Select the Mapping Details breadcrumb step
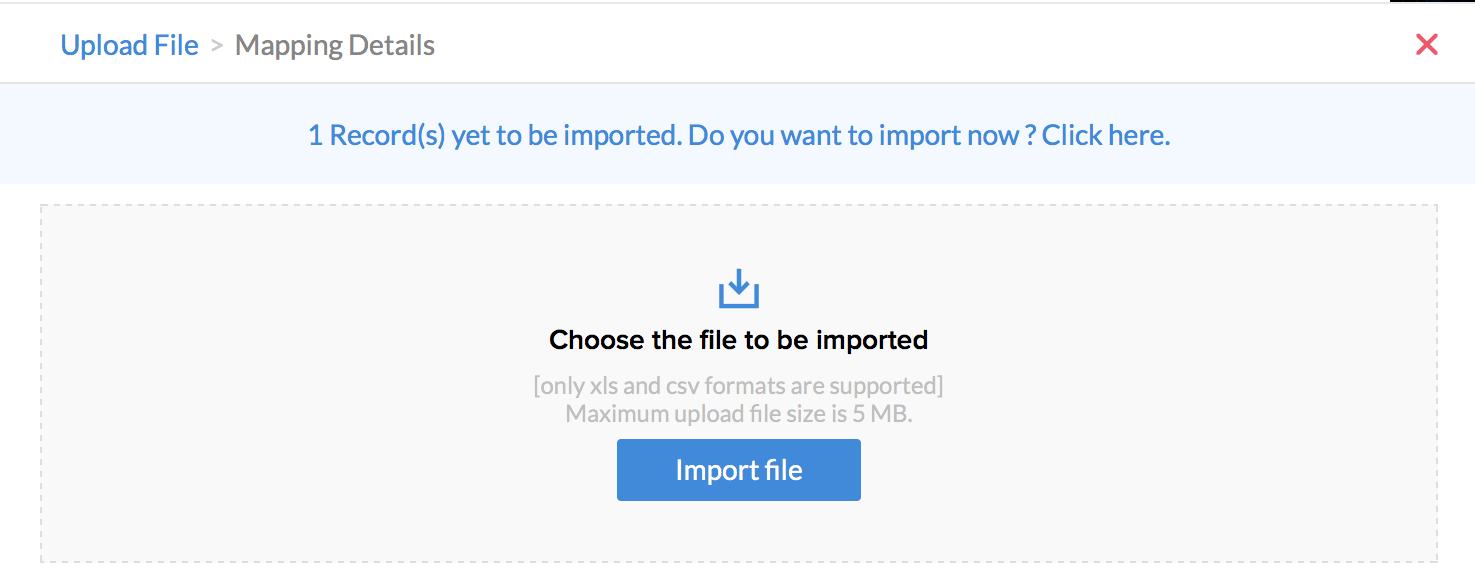Viewport: 1475px width, 586px height. [334, 46]
